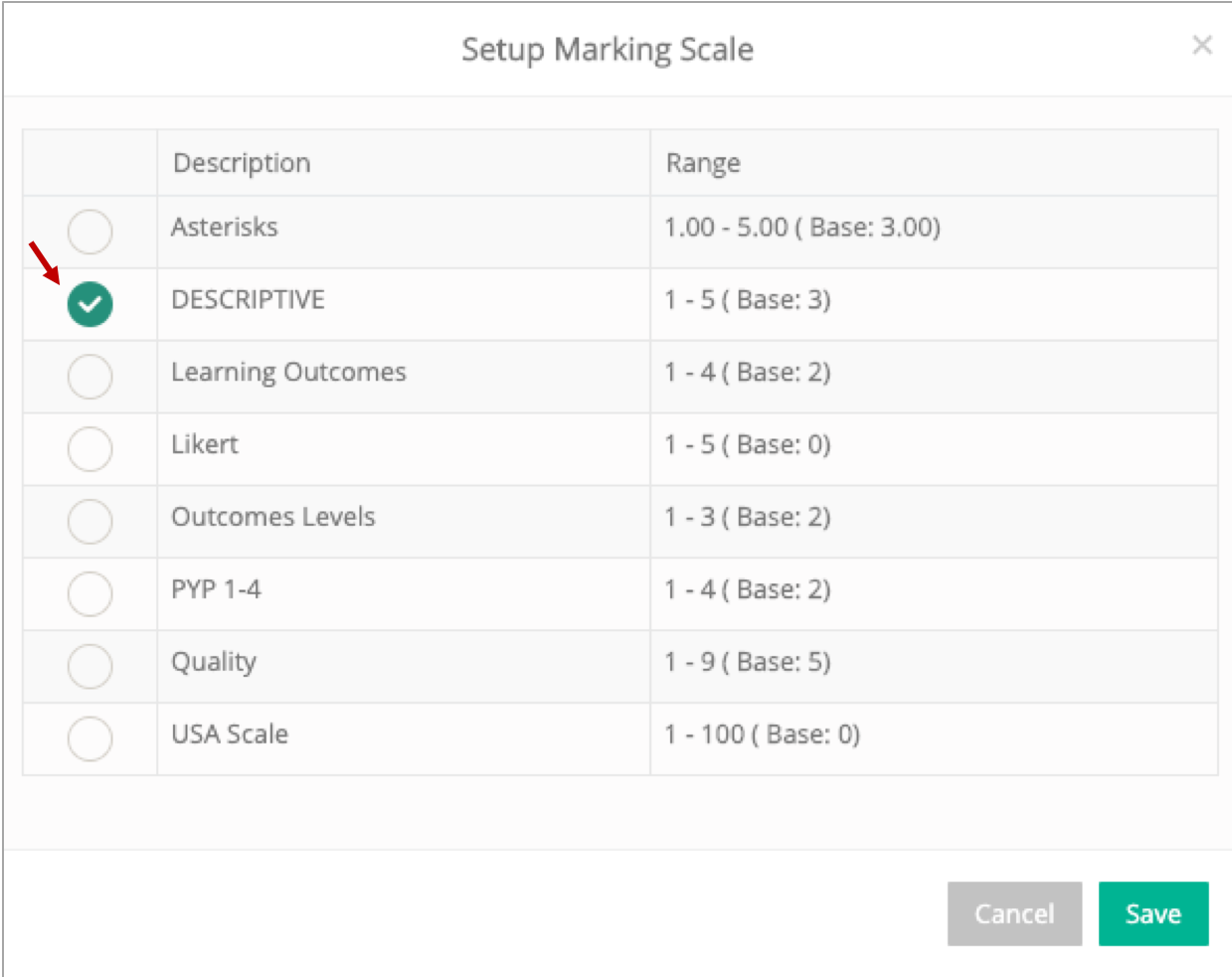Pick the Outcomes Levels radio button

pyautogui.click(x=89, y=522)
